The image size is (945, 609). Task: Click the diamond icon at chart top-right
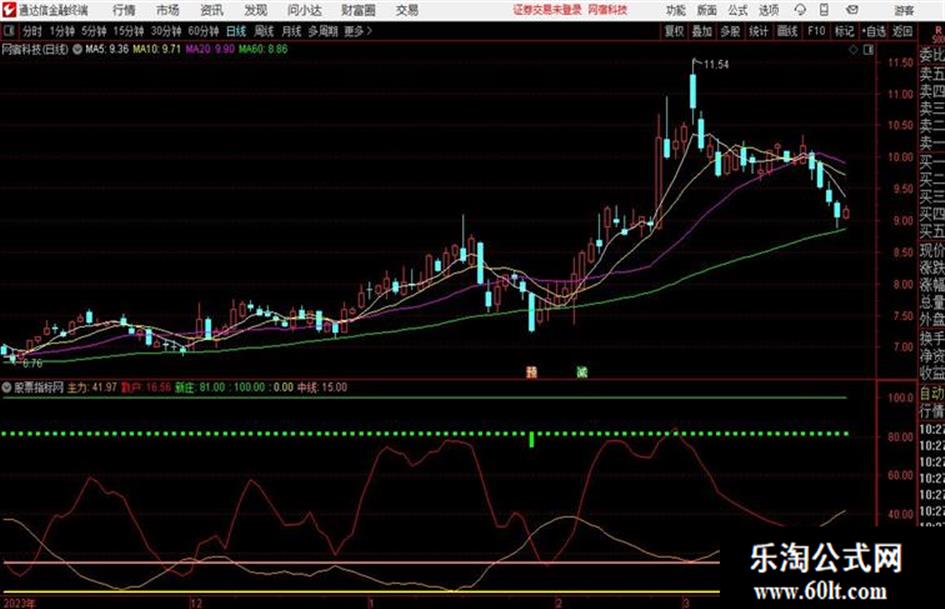coord(853,50)
